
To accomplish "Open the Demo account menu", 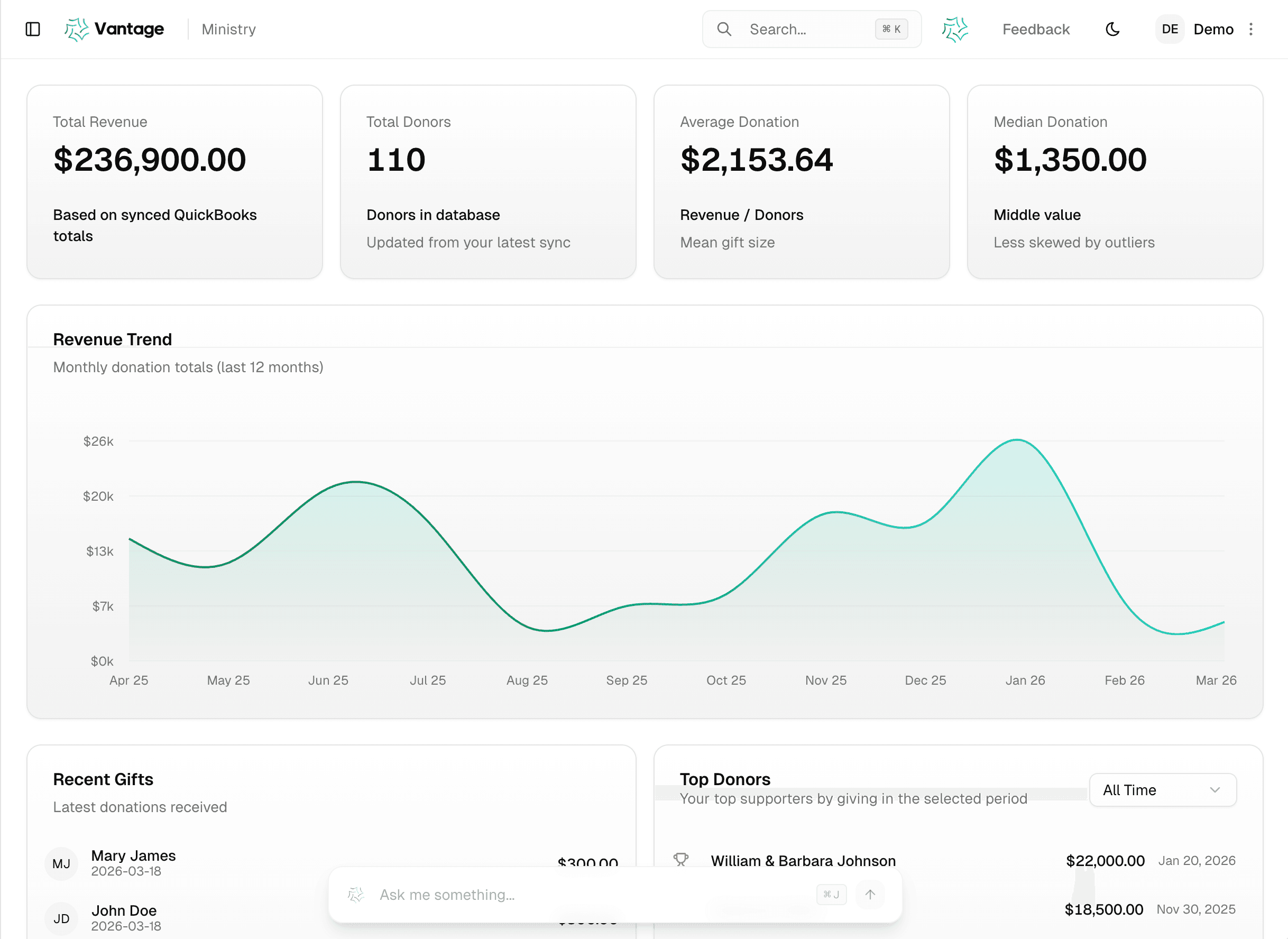I will 1213,29.
